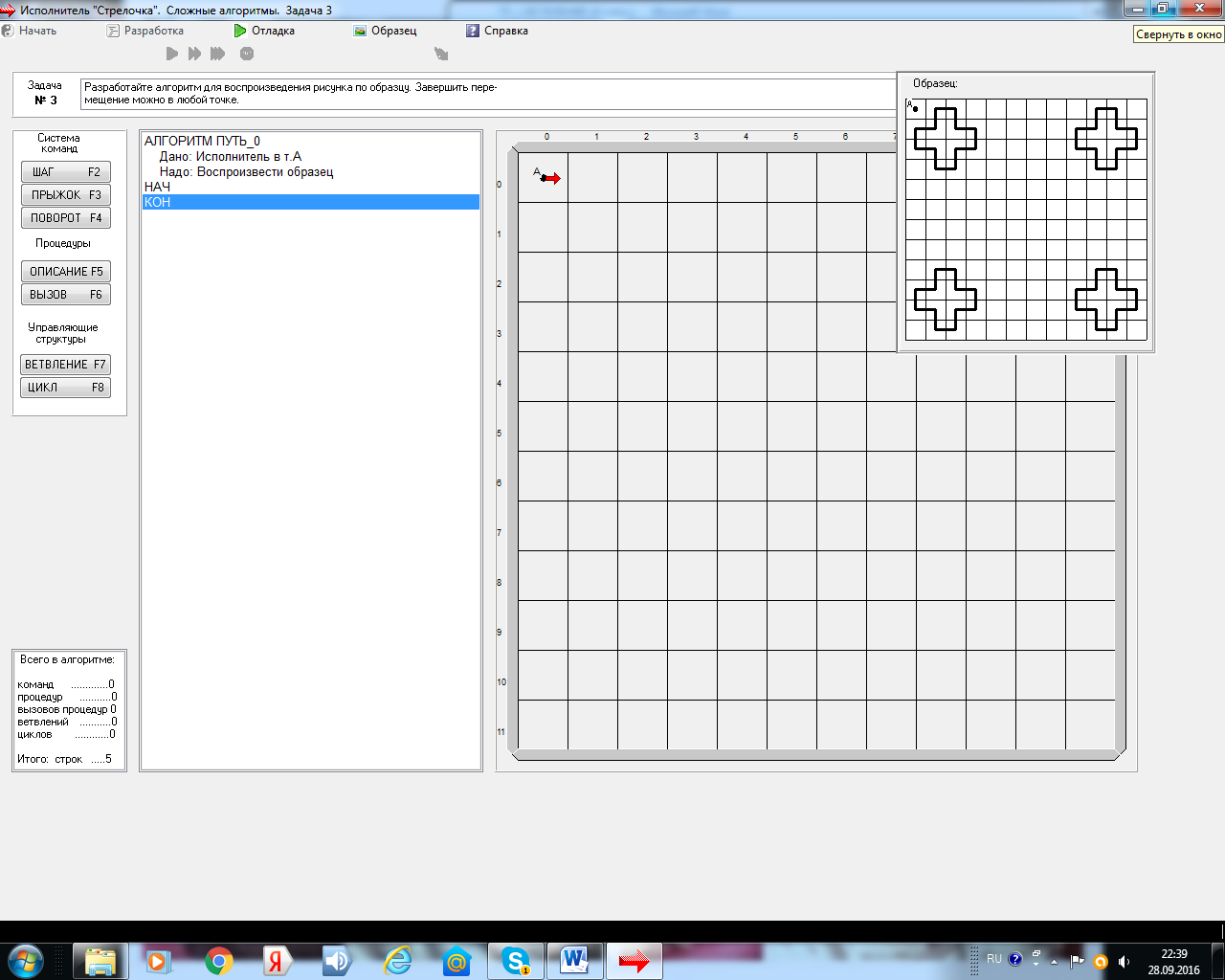Screen dimensions: 1225x980
Task: Click the ОПИСАНИЕ F5 procedure button
Action: (x=66, y=272)
